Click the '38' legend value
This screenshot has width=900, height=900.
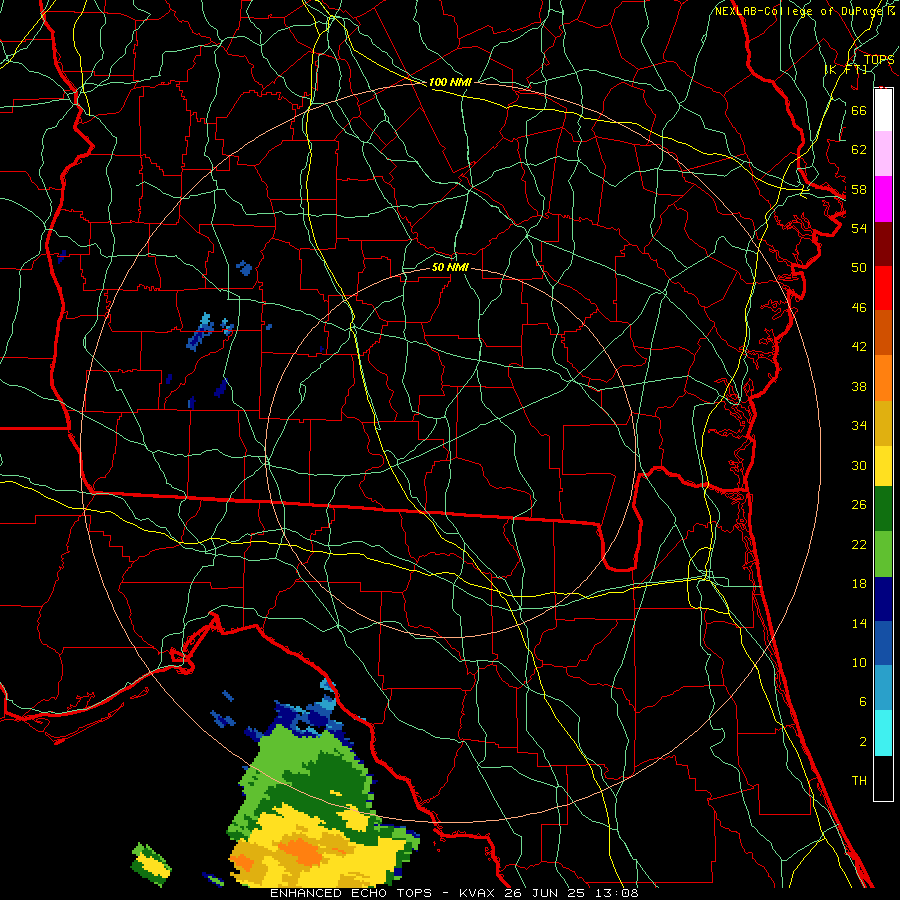(859, 387)
